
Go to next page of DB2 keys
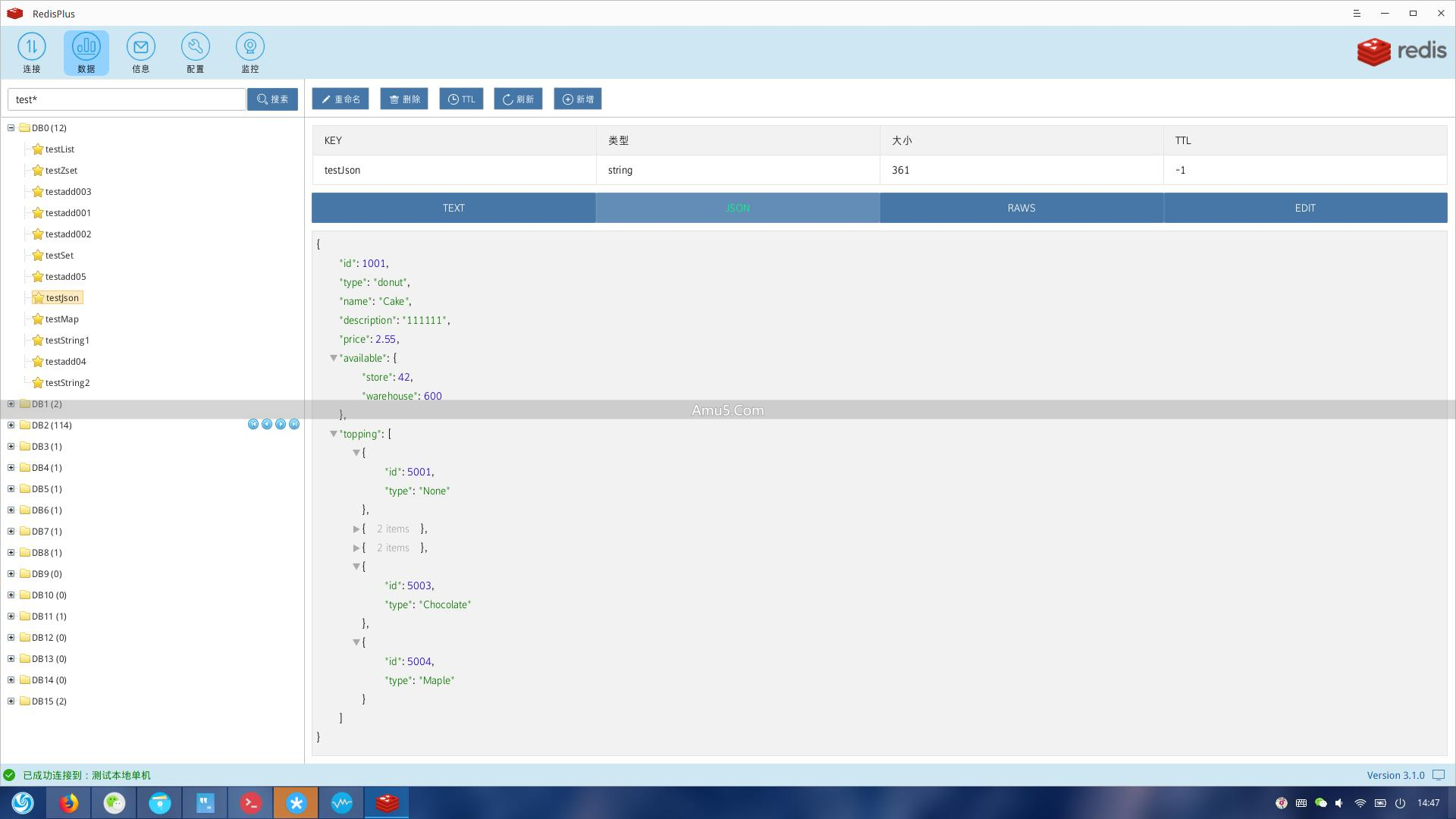coord(281,425)
